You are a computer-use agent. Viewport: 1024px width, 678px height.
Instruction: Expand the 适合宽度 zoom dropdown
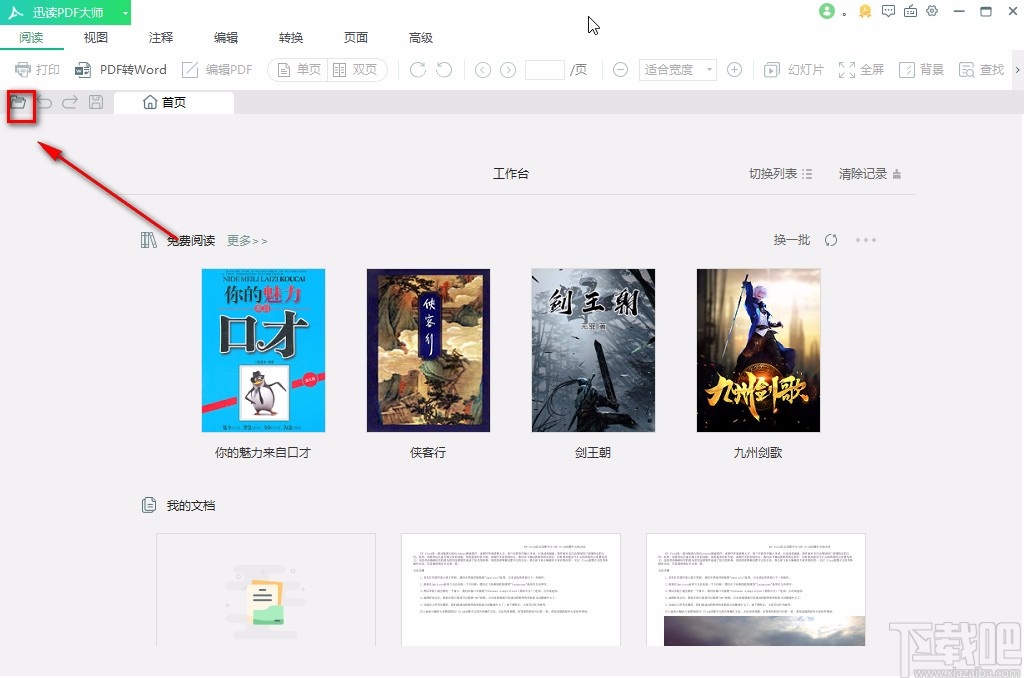(710, 70)
